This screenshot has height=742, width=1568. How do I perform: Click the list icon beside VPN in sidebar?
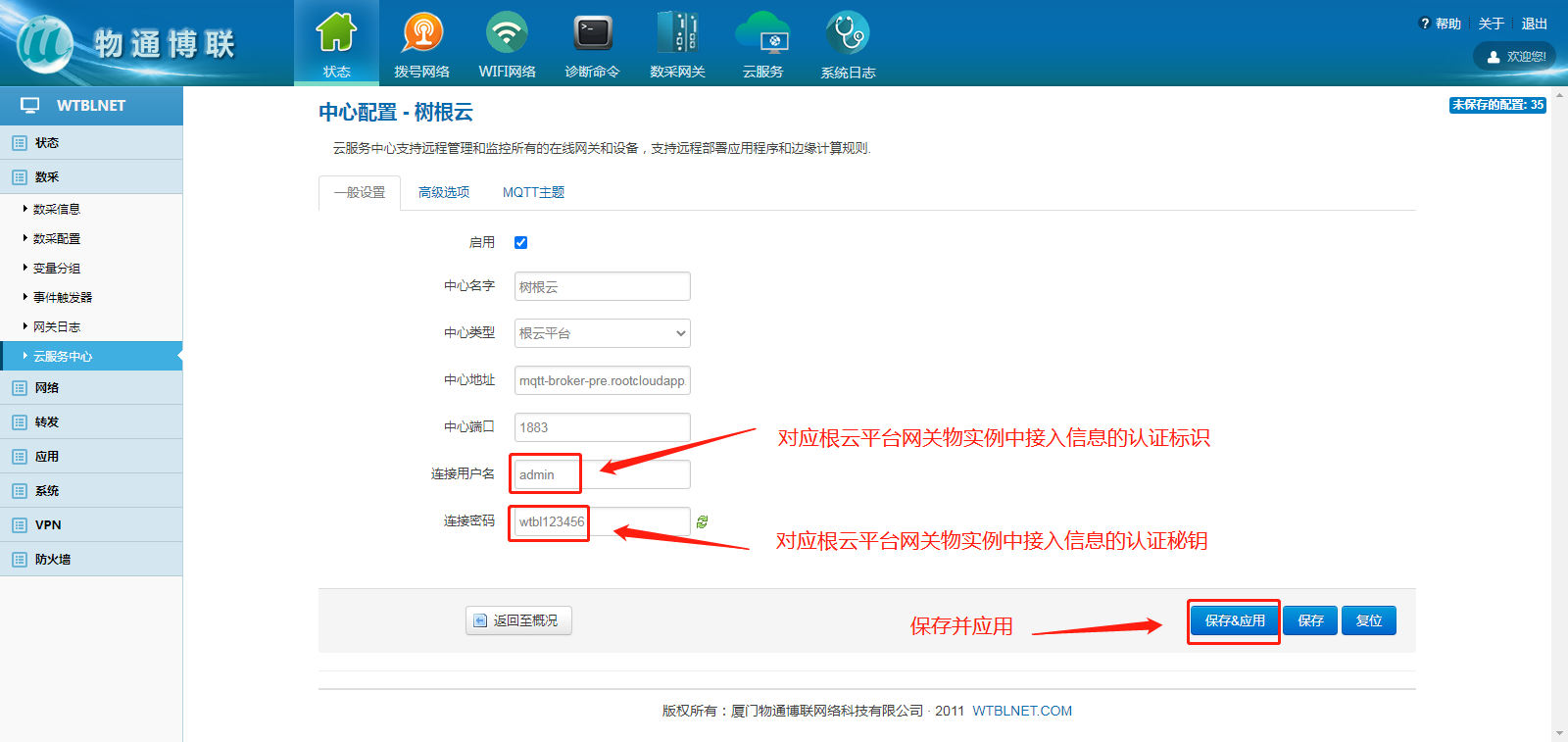coord(20,525)
